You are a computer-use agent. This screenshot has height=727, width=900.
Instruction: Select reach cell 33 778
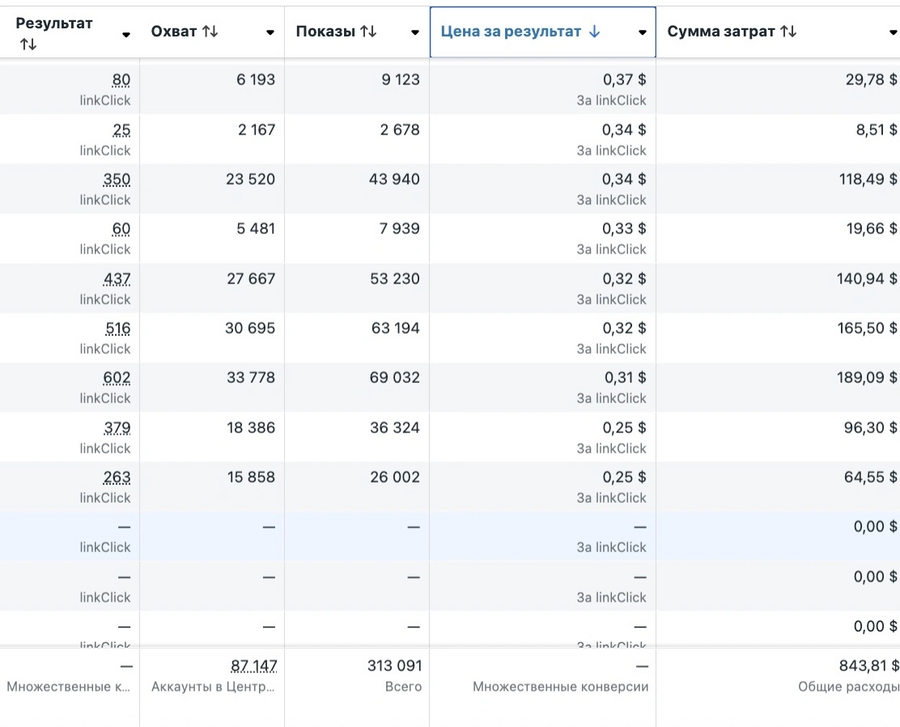pos(251,378)
